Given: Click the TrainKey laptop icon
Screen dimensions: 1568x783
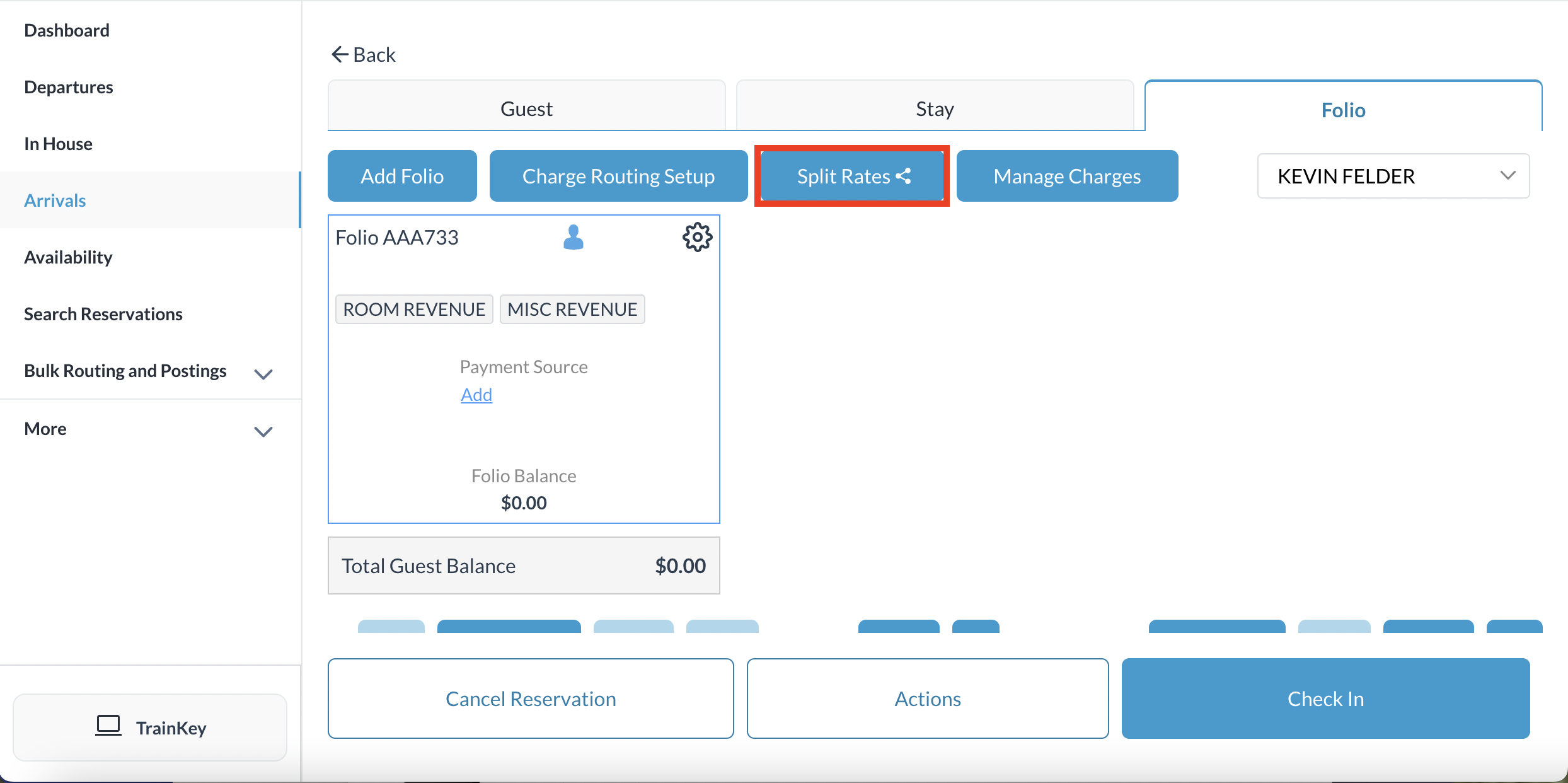Looking at the screenshot, I should click(x=108, y=726).
